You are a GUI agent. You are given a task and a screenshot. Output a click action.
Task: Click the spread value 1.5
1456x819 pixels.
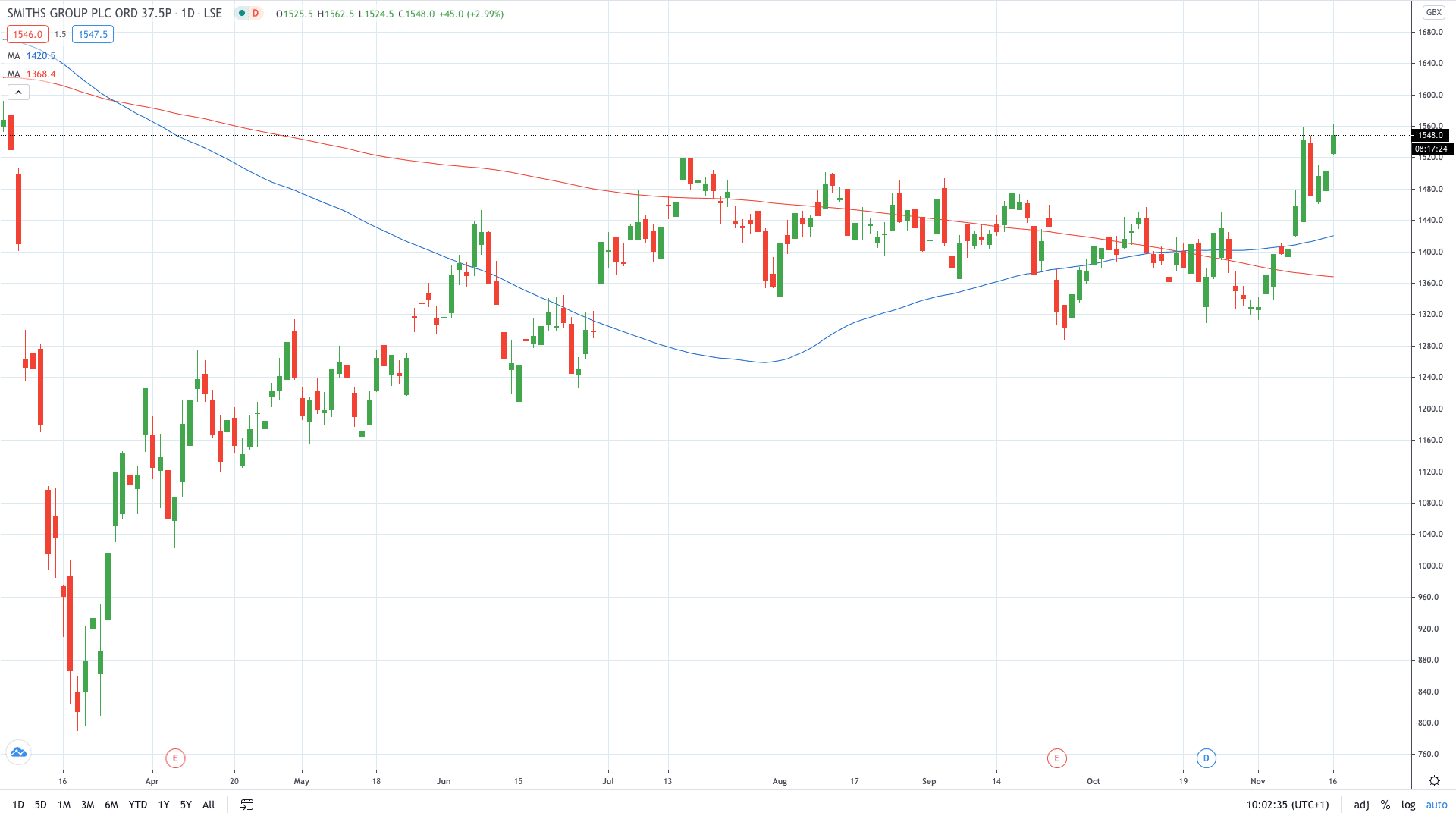(x=60, y=34)
